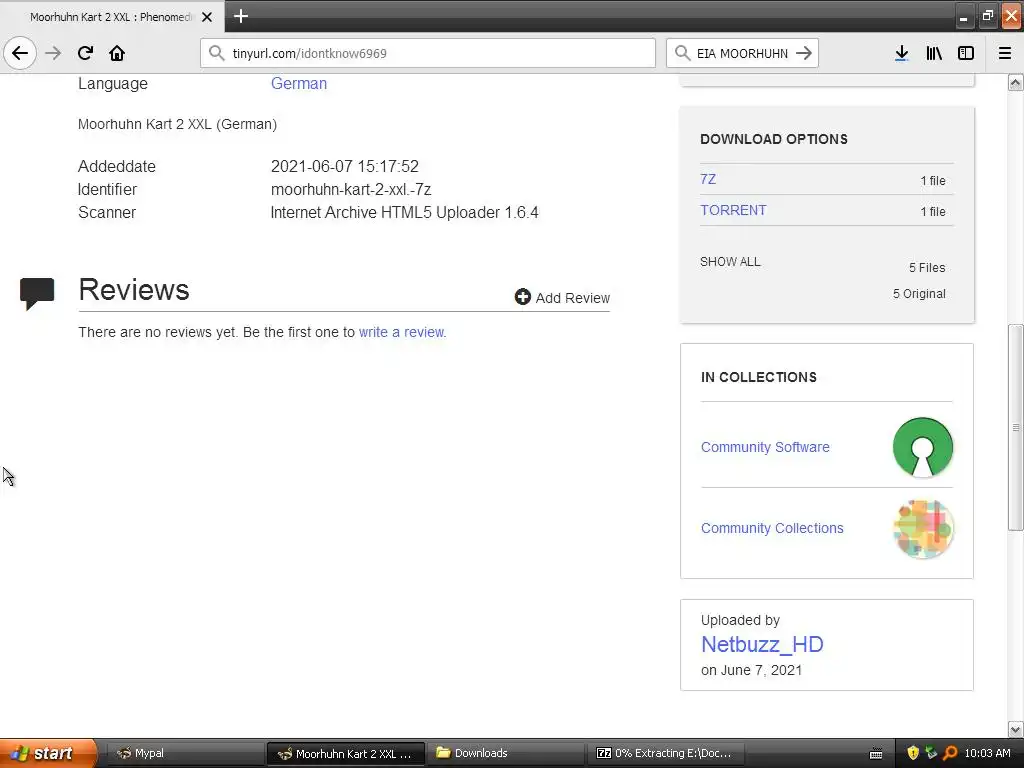This screenshot has width=1024, height=768.
Task: Open the browser hamburger menu
Action: point(1005,53)
